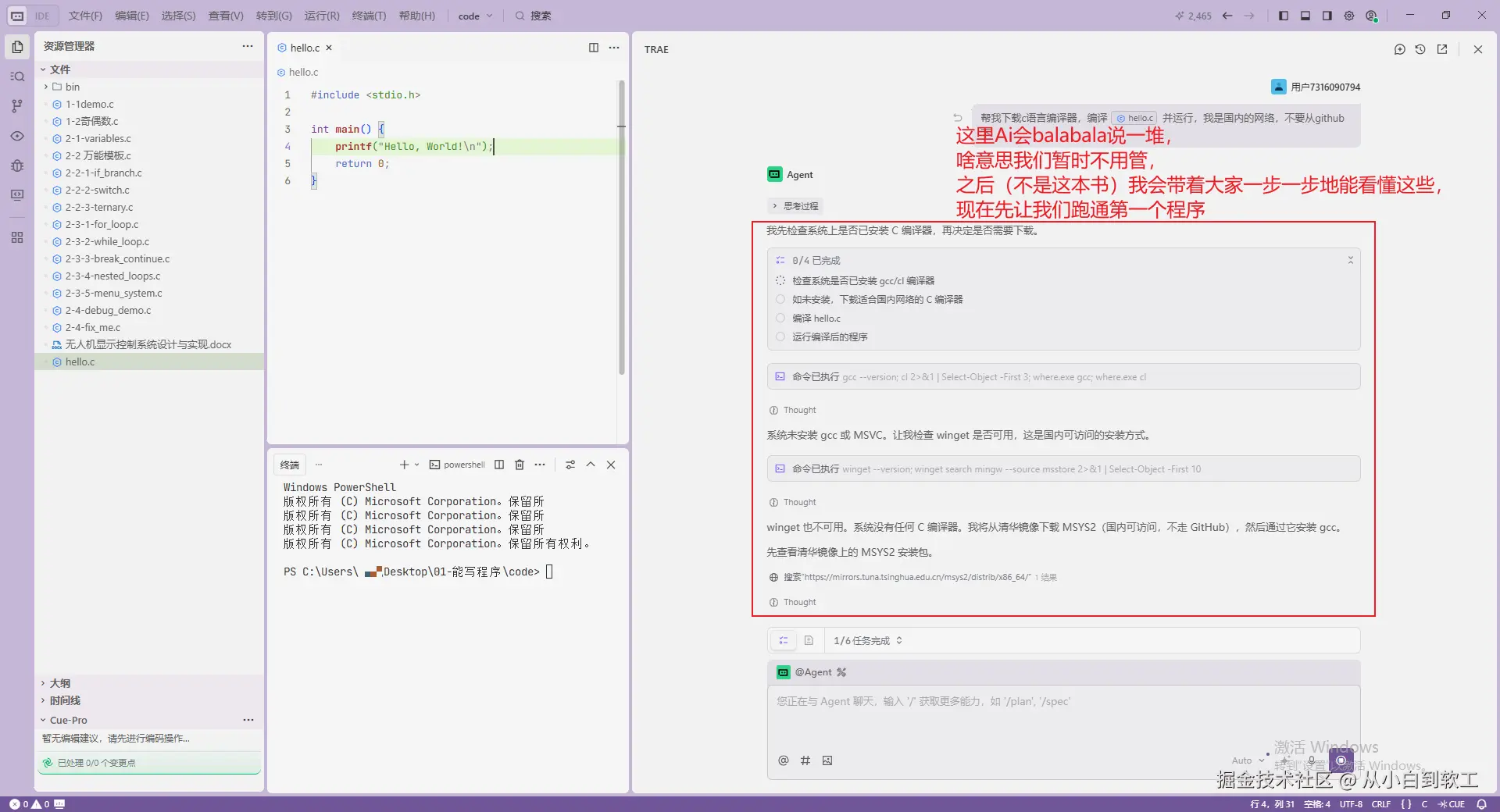
Task: Insert a # context reference in the chat input
Action: pos(805,760)
